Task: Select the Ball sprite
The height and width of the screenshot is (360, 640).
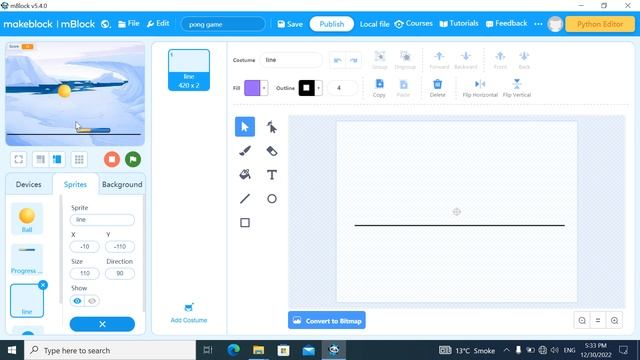Action: tap(27, 219)
